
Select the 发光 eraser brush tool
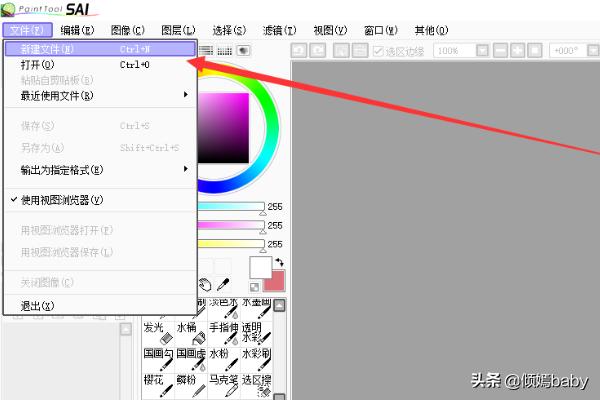click(x=158, y=333)
